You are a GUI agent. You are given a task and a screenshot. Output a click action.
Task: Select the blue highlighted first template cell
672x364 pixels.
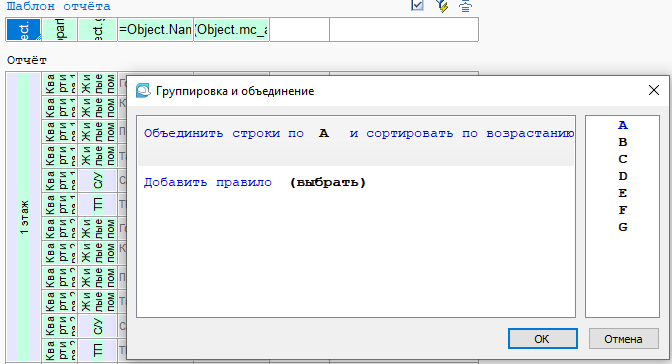[x=23, y=30]
